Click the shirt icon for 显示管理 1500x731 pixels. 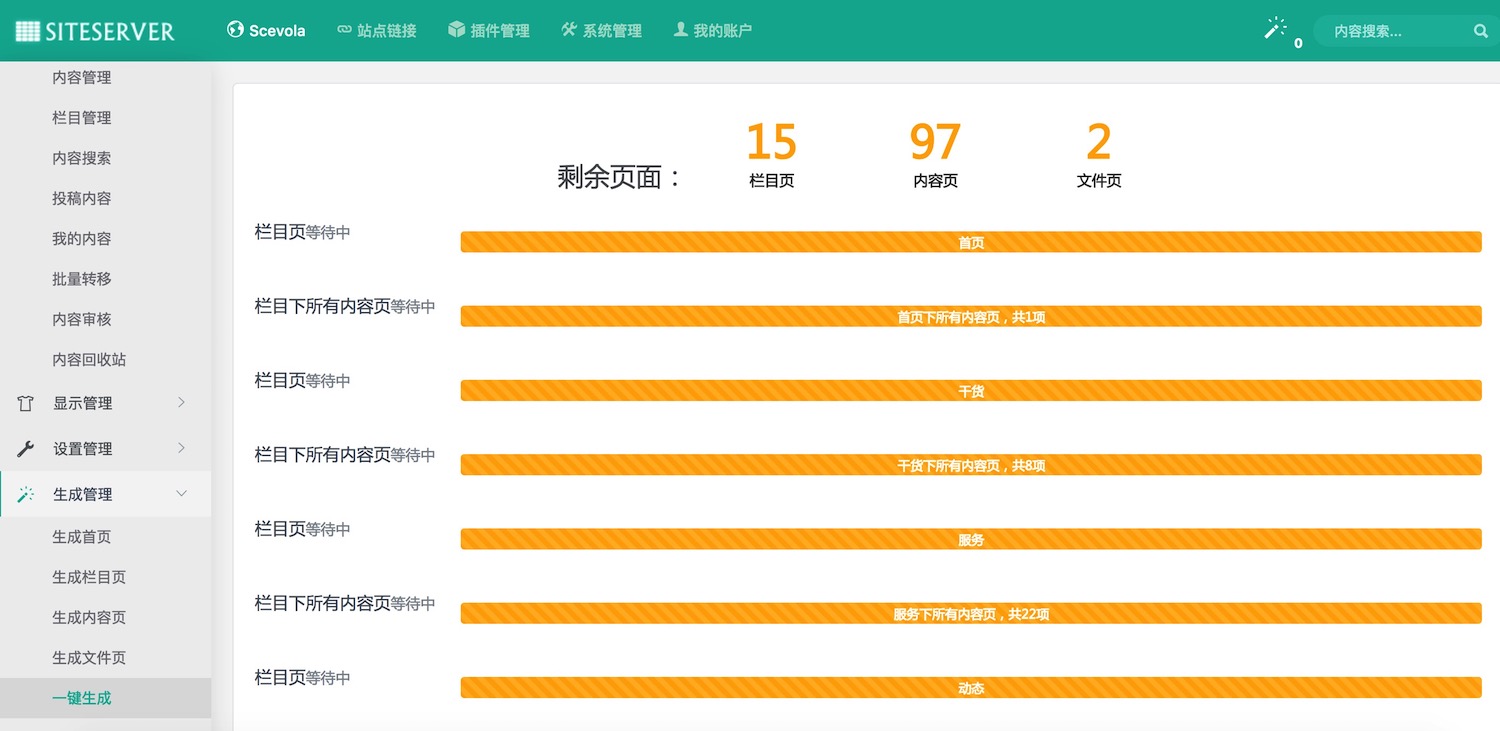(x=26, y=404)
